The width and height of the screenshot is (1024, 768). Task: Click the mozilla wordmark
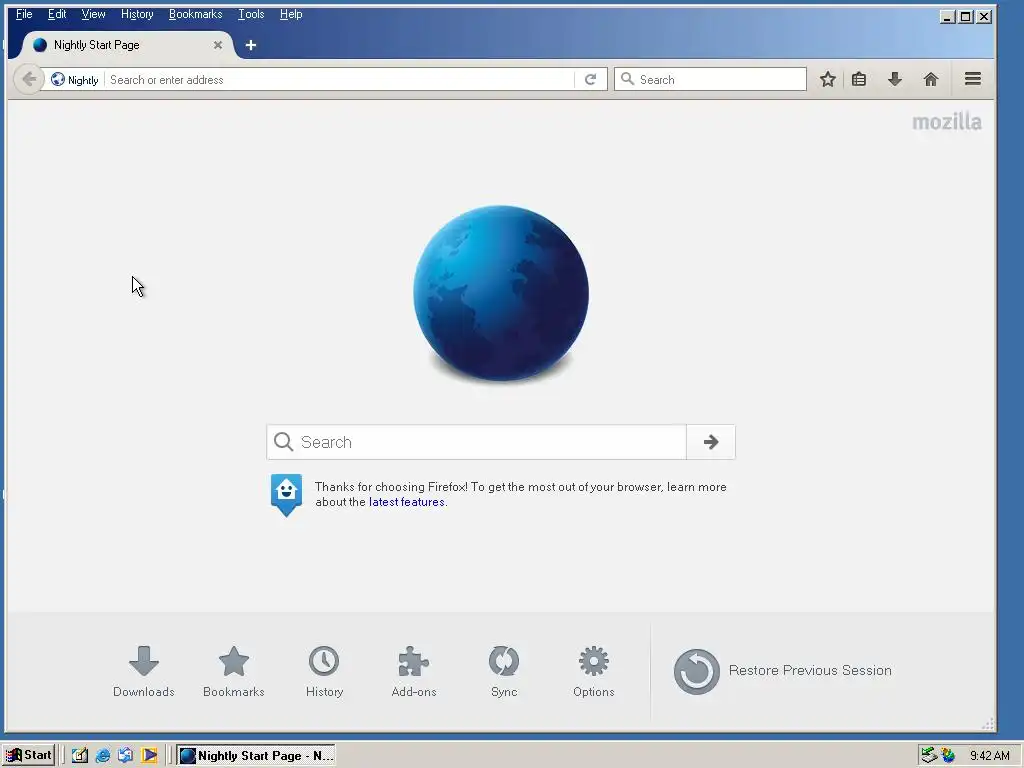[946, 122]
